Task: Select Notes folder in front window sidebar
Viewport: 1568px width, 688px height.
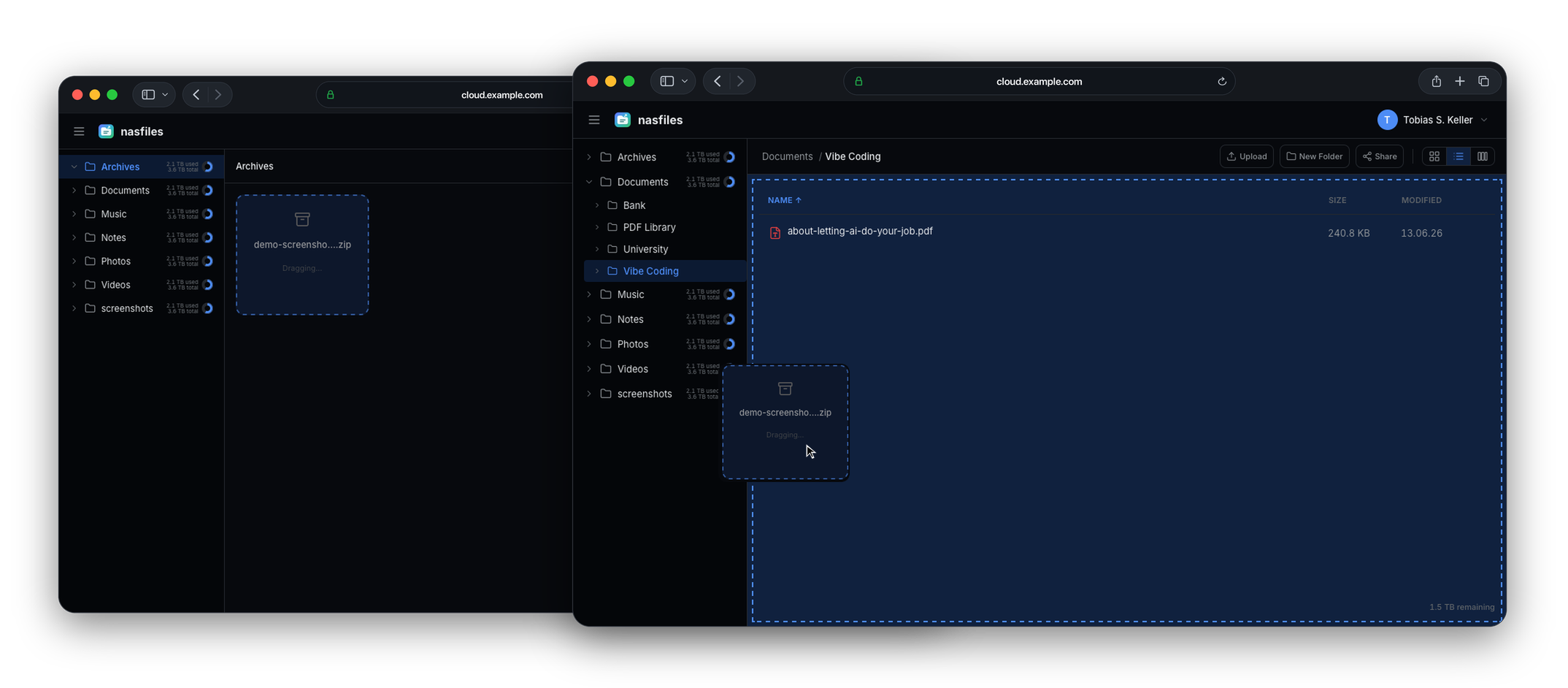Action: (661, 319)
